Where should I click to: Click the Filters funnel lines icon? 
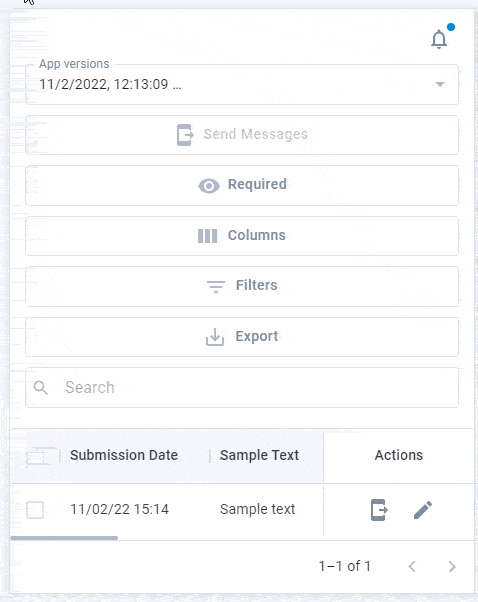point(216,286)
